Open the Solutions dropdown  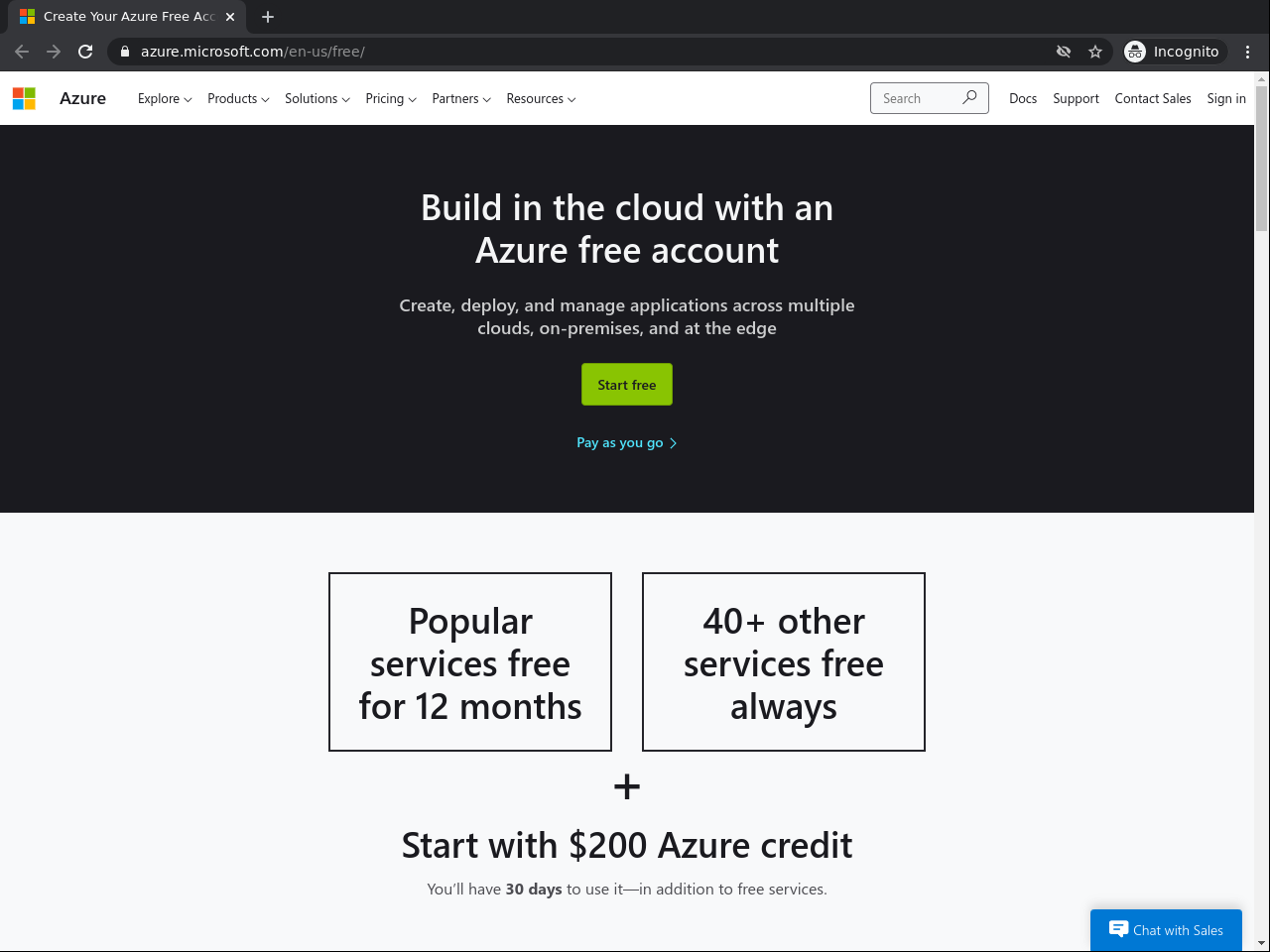click(x=317, y=99)
